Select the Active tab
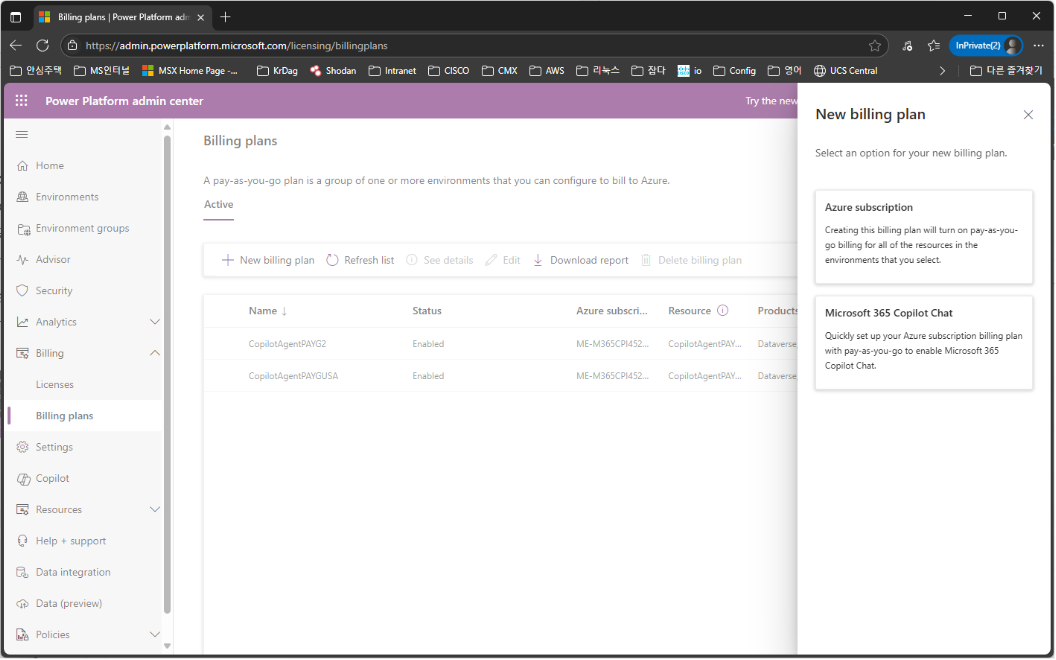1056x660 pixels. (x=219, y=205)
